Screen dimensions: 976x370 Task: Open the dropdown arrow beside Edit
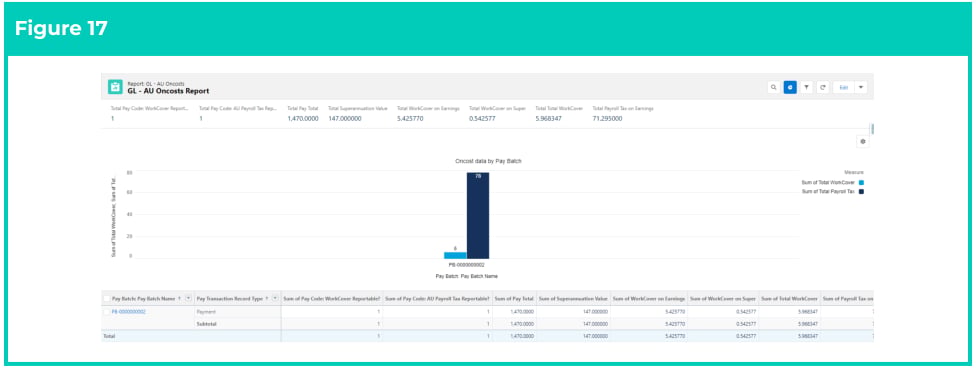click(x=861, y=87)
